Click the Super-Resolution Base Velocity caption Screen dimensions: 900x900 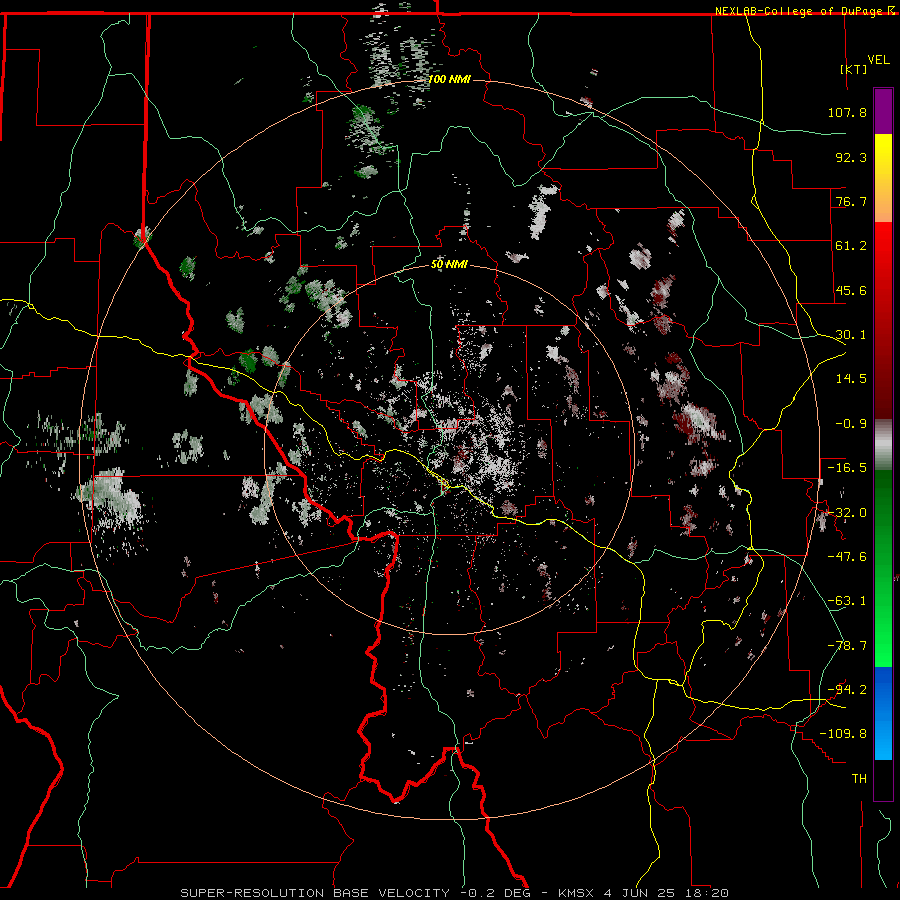pos(455,893)
